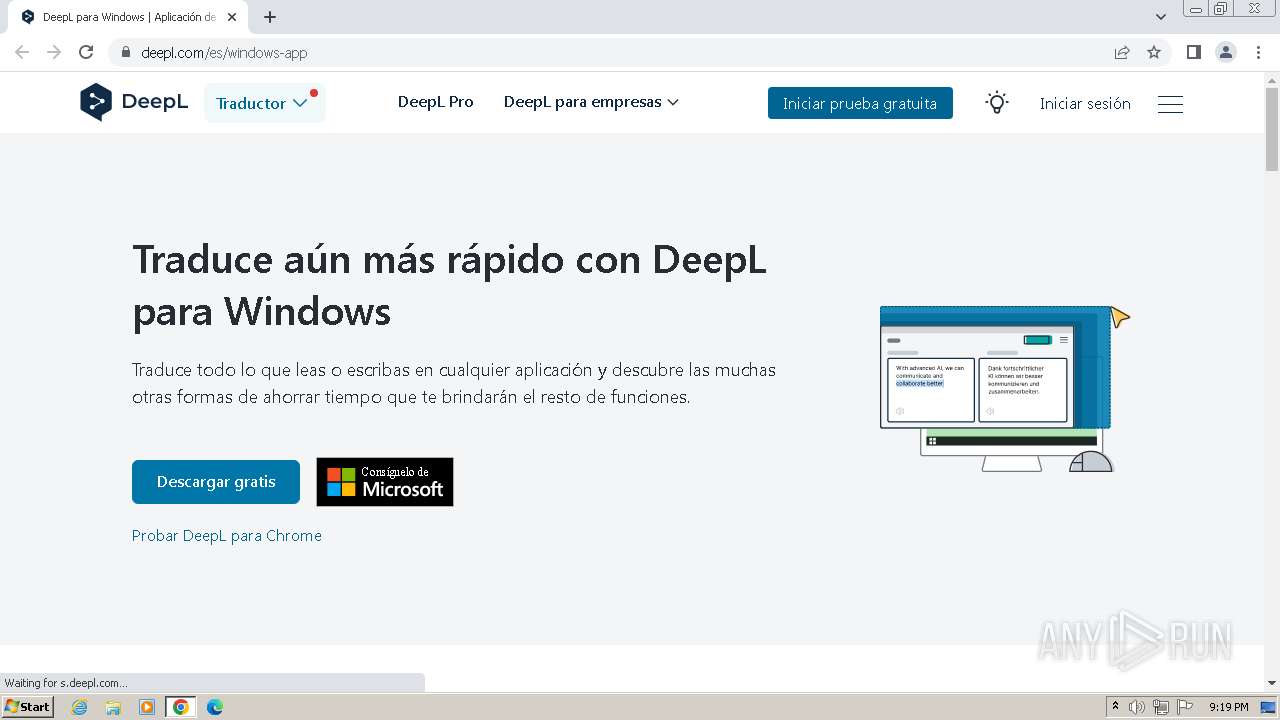Image resolution: width=1280 pixels, height=720 pixels.
Task: Click the network tray icon
Action: point(1161,707)
